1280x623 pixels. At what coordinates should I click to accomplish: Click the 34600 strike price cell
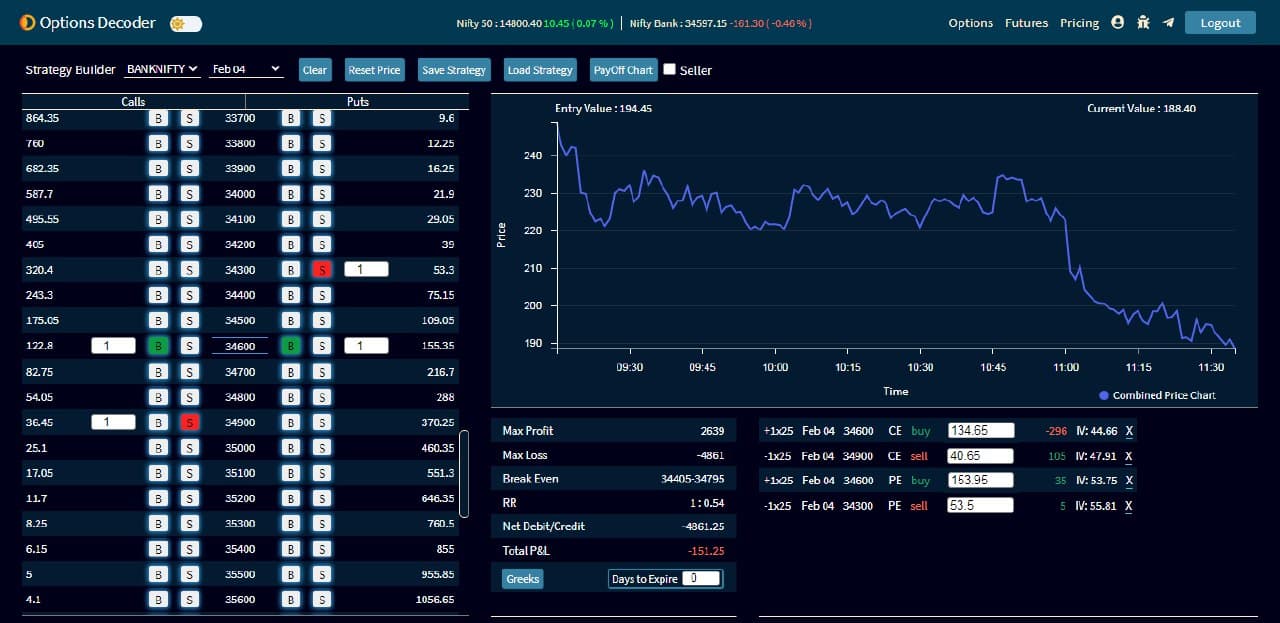point(240,345)
